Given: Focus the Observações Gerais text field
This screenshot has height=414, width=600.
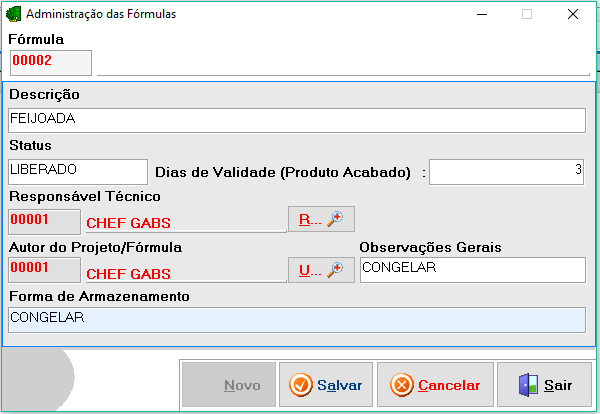Looking at the screenshot, I should pyautogui.click(x=473, y=270).
